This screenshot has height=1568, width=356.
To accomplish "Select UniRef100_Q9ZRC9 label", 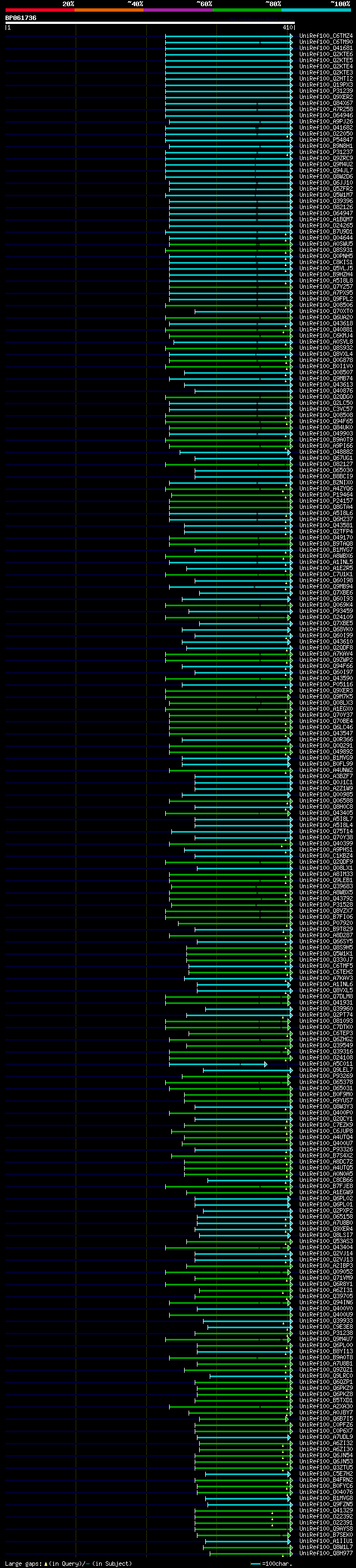I will [326, 159].
